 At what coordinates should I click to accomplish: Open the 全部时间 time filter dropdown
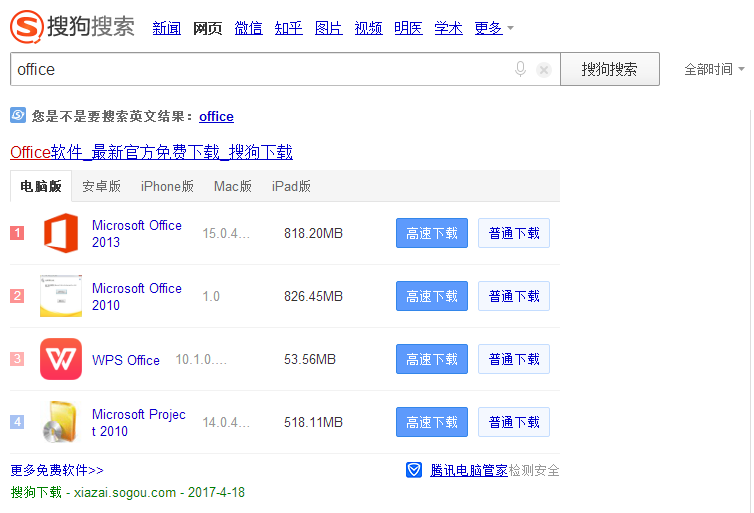pyautogui.click(x=714, y=69)
